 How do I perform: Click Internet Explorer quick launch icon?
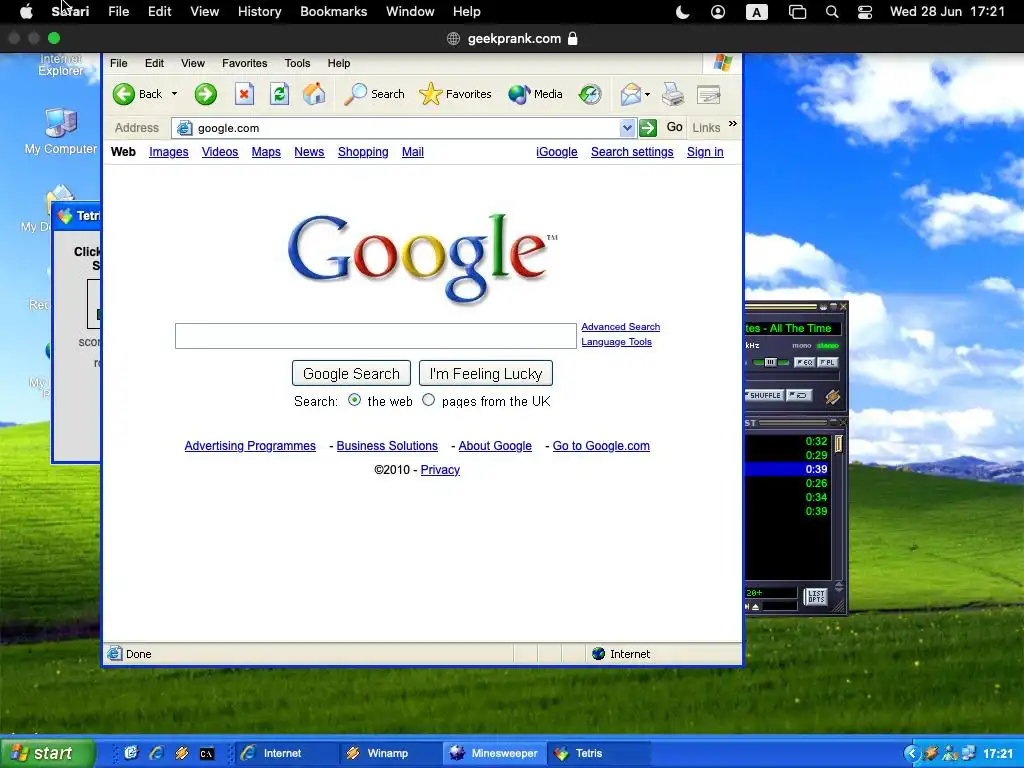(x=156, y=753)
